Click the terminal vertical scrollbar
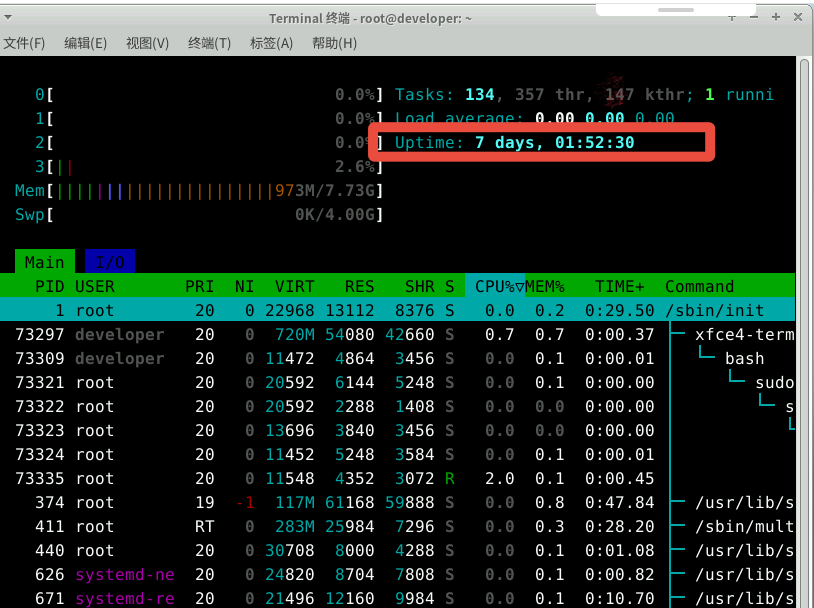 (x=805, y=330)
